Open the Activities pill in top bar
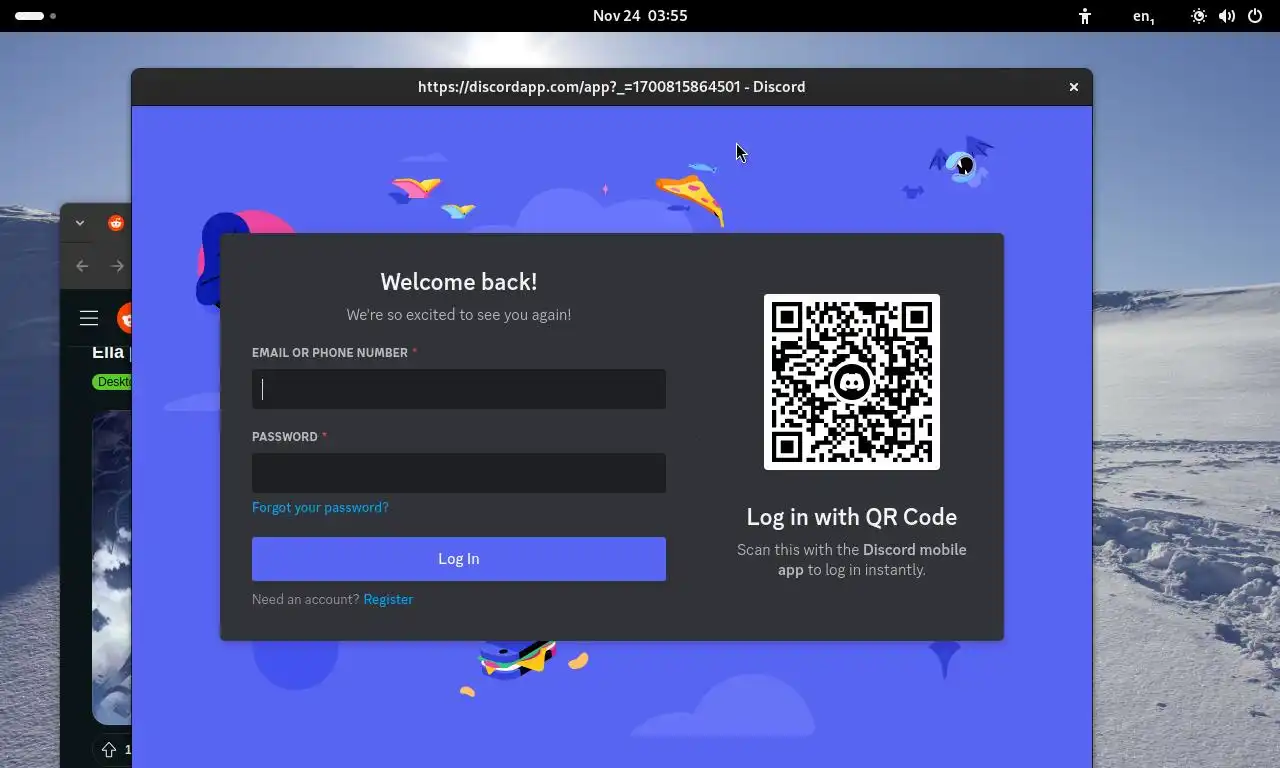This screenshot has height=768, width=1280. 35,16
